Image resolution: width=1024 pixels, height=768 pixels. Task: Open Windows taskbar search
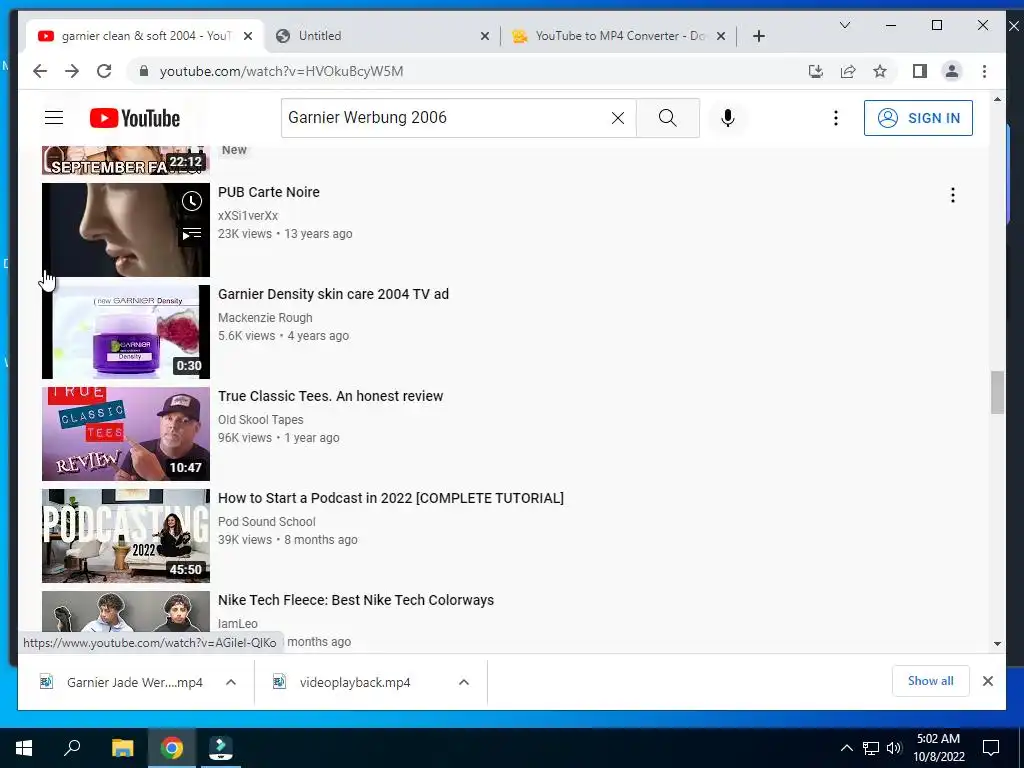72,748
